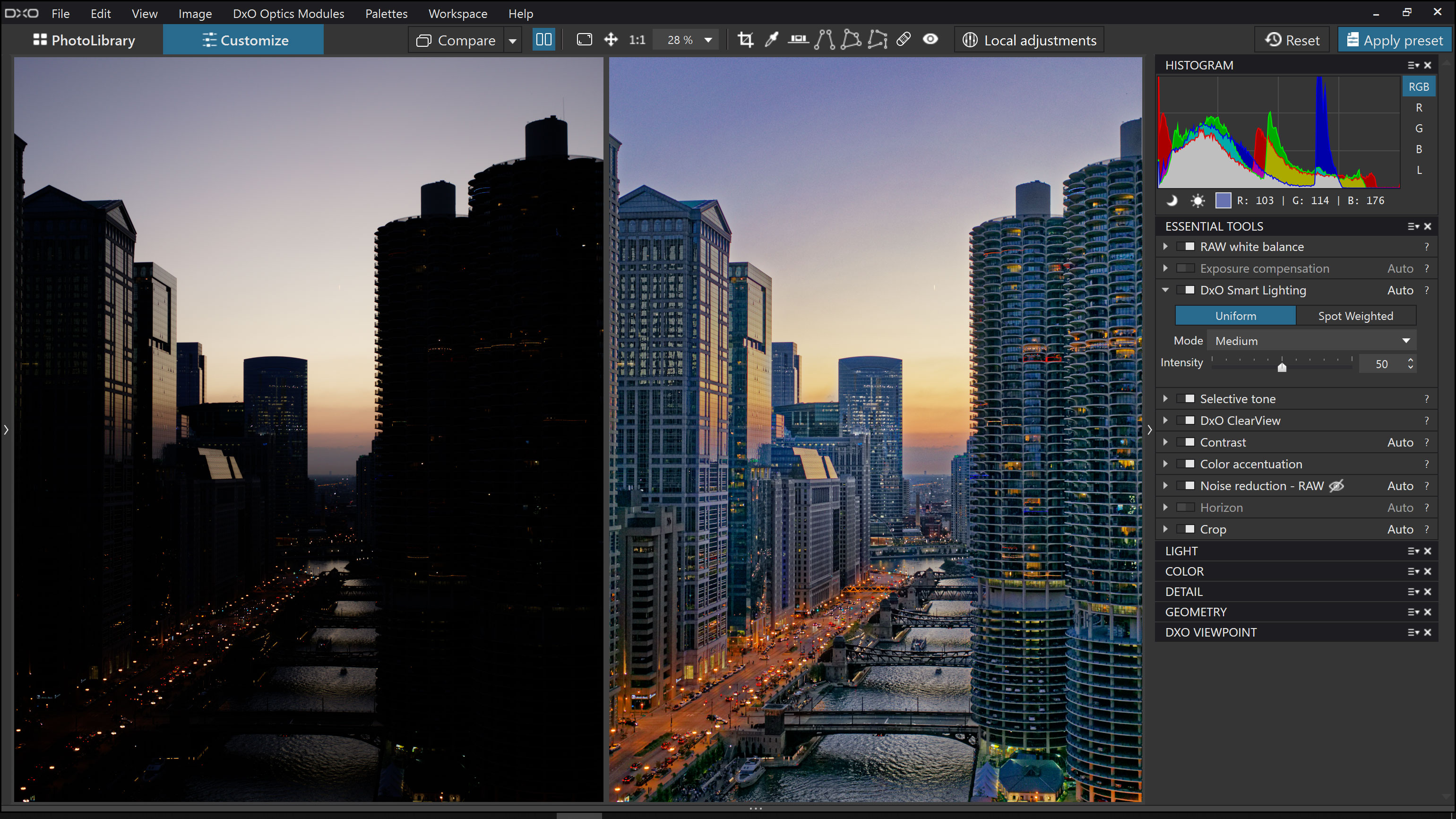Click the side-by-side split view icon
1456x819 pixels.
pos(544,40)
